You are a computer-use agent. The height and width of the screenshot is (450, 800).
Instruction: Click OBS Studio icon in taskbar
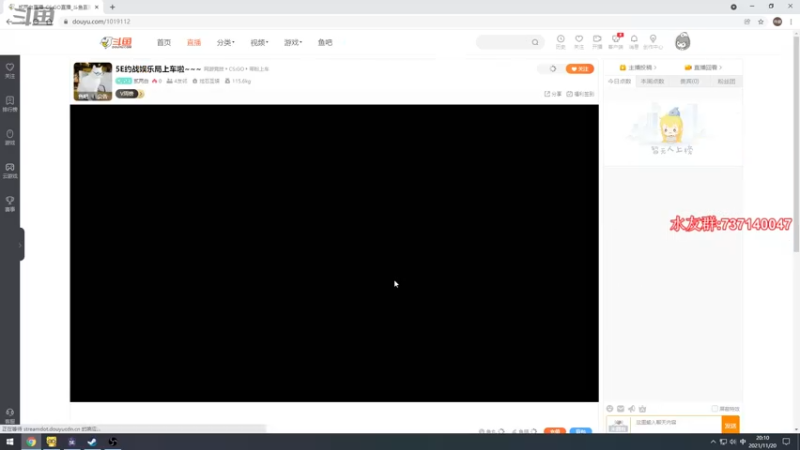(x=112, y=442)
